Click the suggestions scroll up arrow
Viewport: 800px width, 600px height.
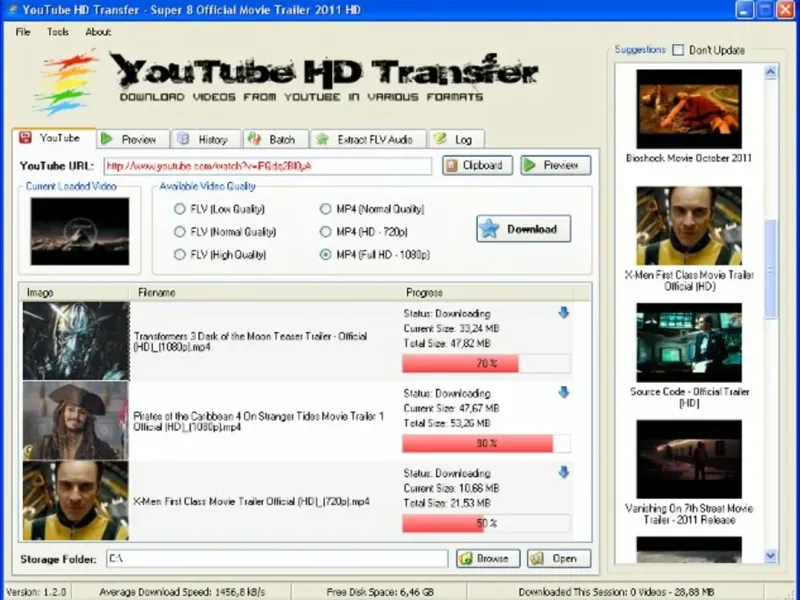(770, 72)
